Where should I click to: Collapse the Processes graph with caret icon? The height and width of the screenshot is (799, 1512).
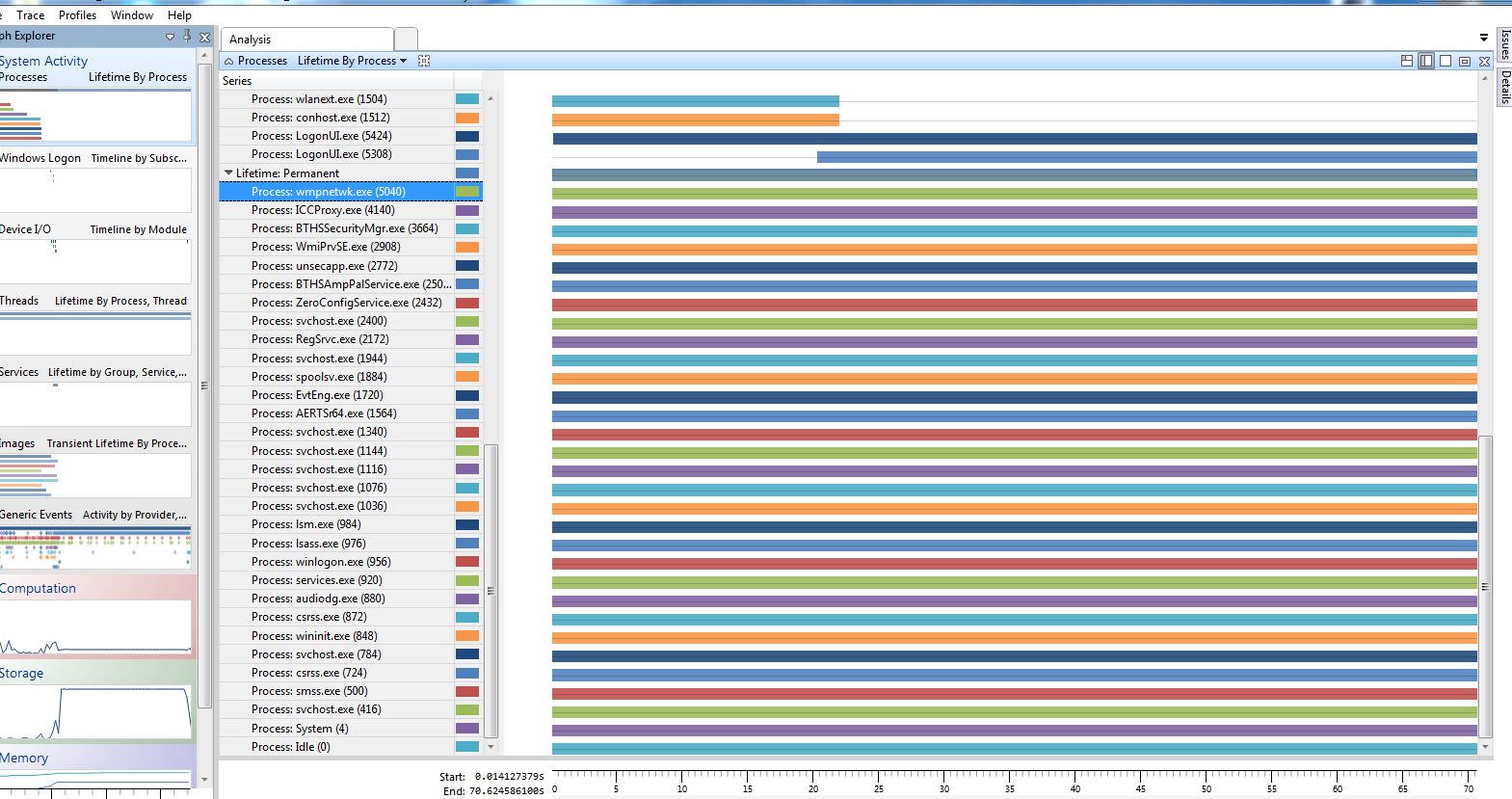click(x=228, y=61)
